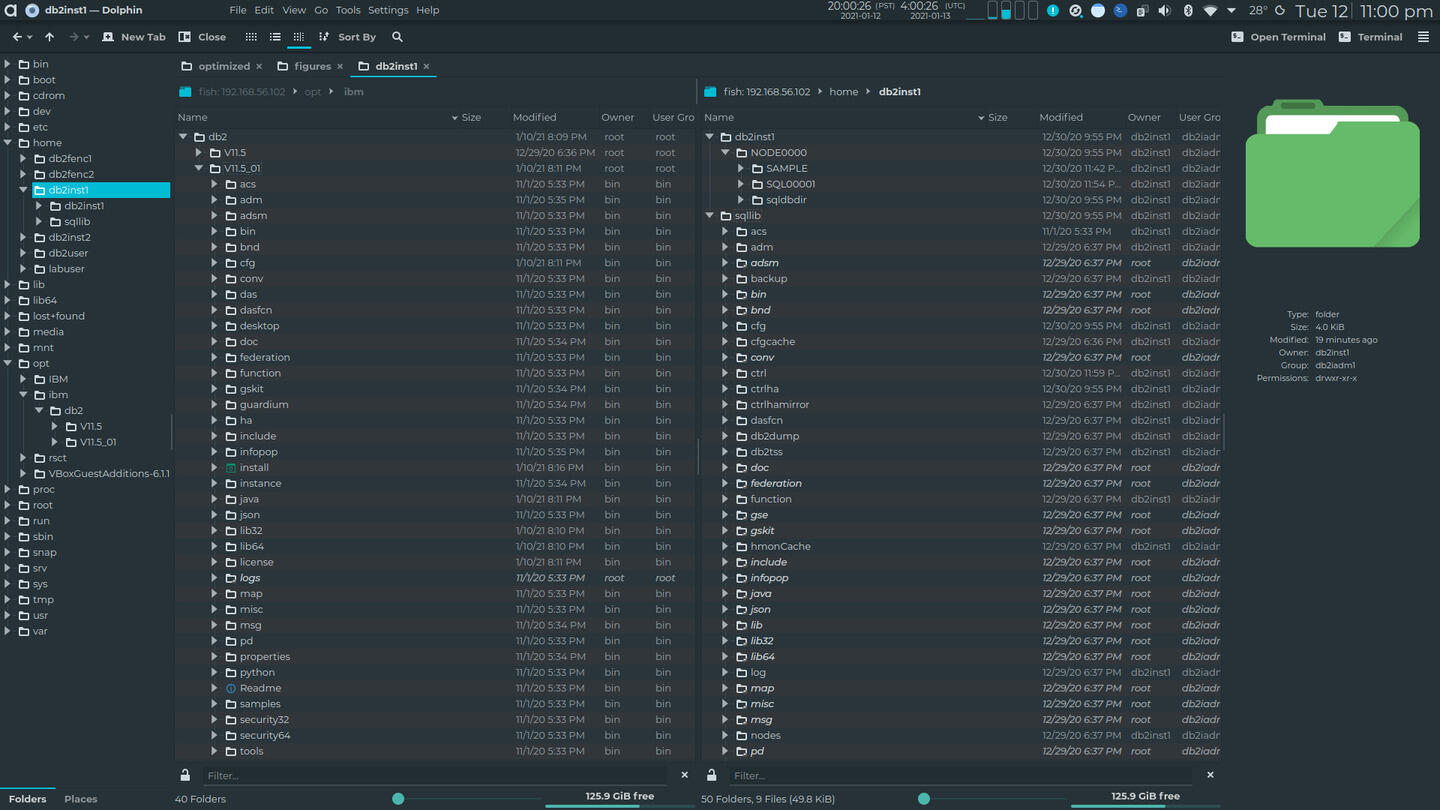1440x810 pixels.
Task: Close the left pane filter bar
Action: coord(684,775)
